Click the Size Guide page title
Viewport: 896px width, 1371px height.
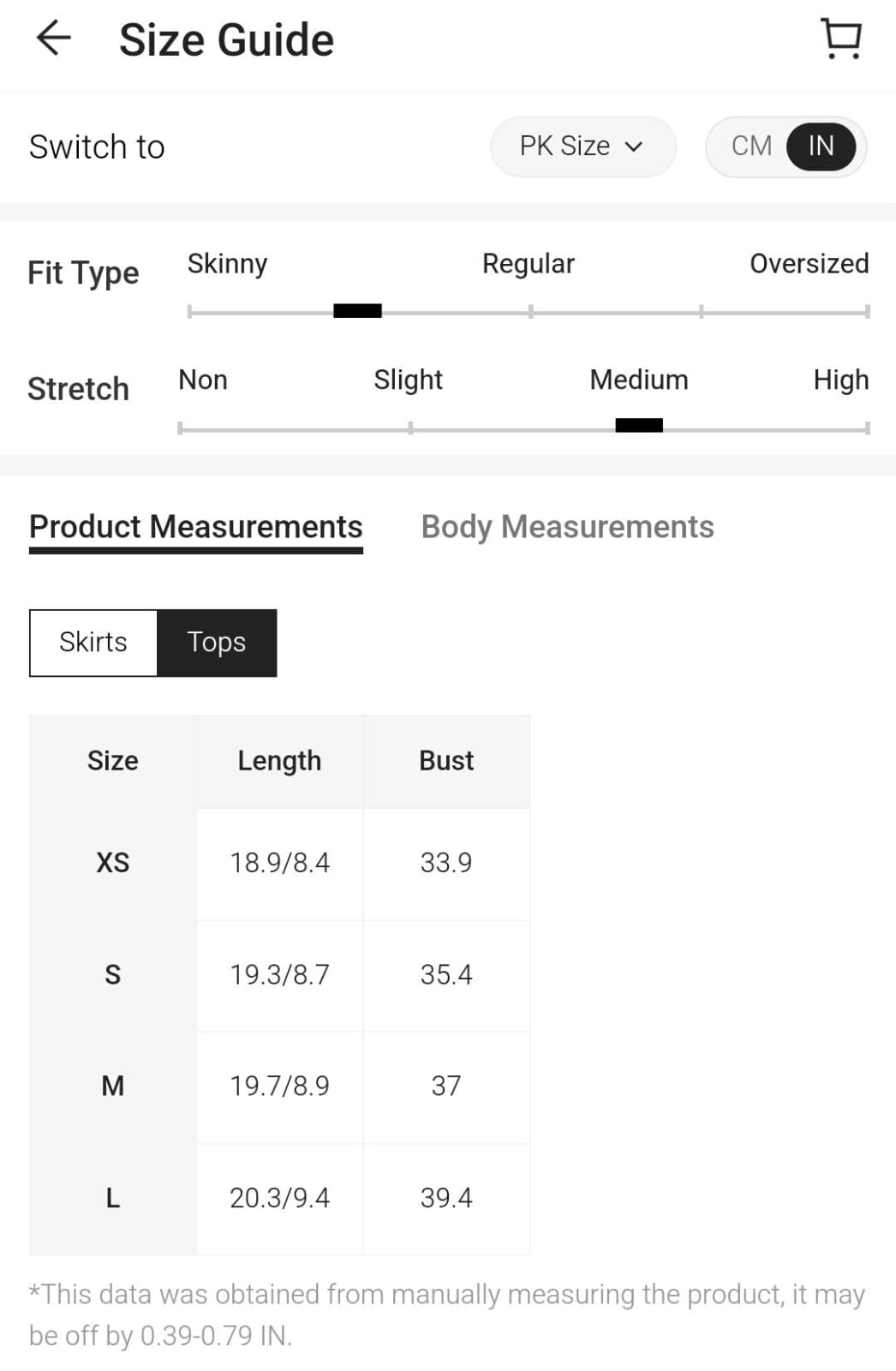coord(226,40)
